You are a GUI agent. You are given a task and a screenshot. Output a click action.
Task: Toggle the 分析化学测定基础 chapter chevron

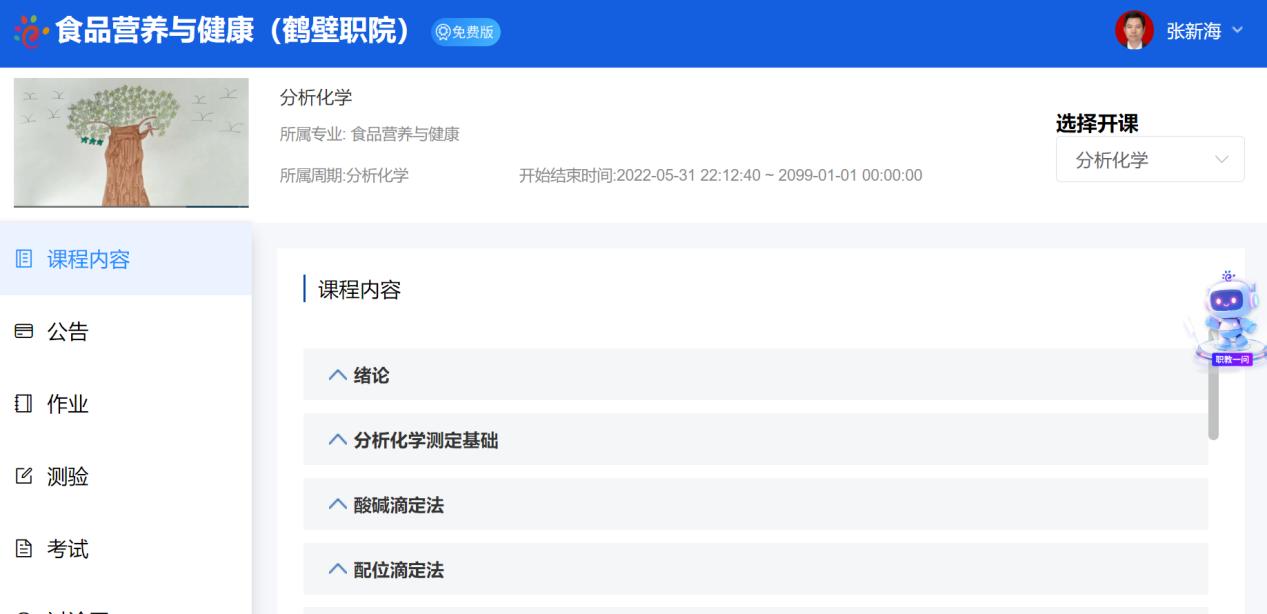pyautogui.click(x=337, y=440)
